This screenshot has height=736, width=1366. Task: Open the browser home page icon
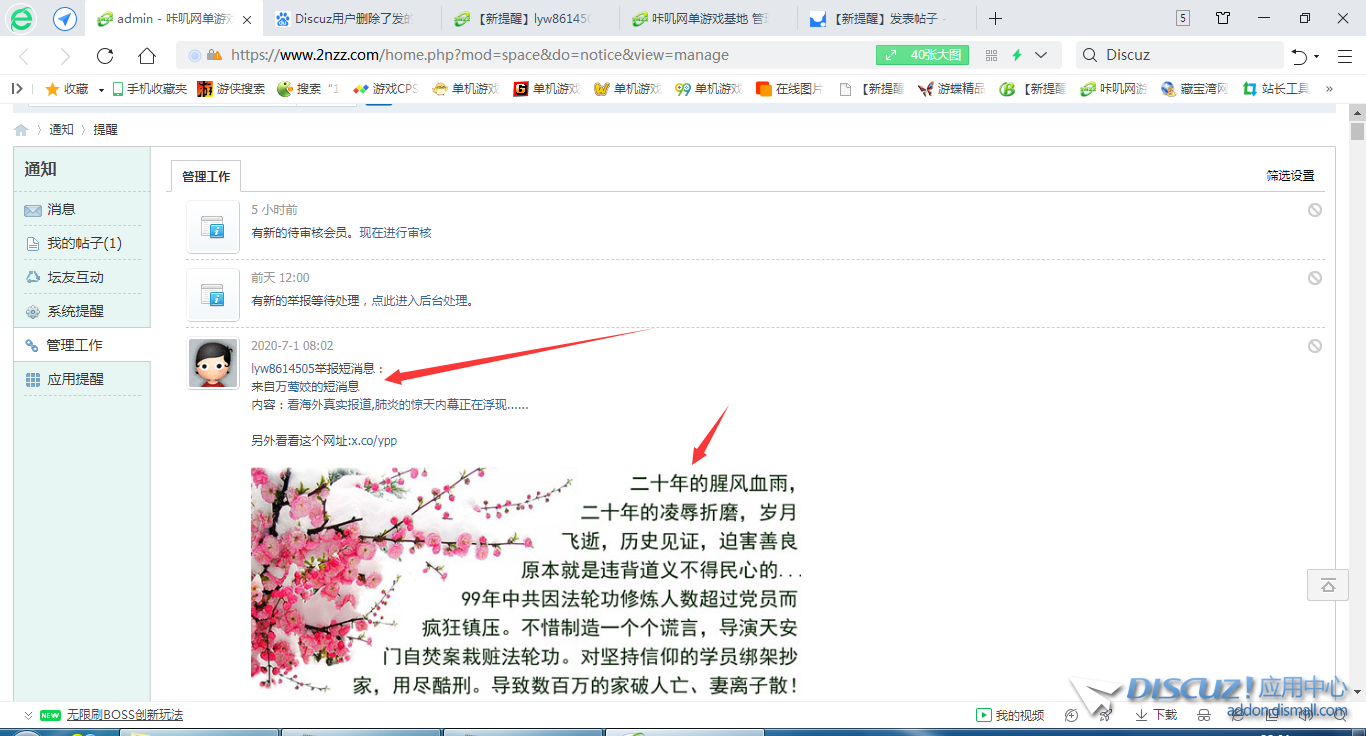click(147, 56)
